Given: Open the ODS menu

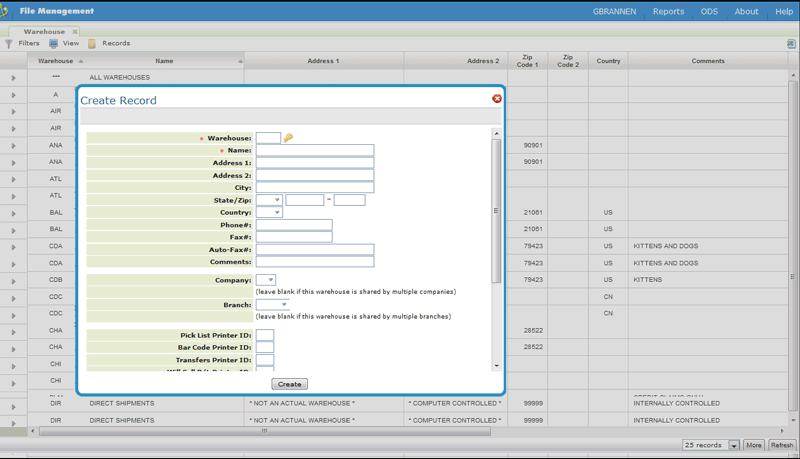Looking at the screenshot, I should tap(709, 12).
